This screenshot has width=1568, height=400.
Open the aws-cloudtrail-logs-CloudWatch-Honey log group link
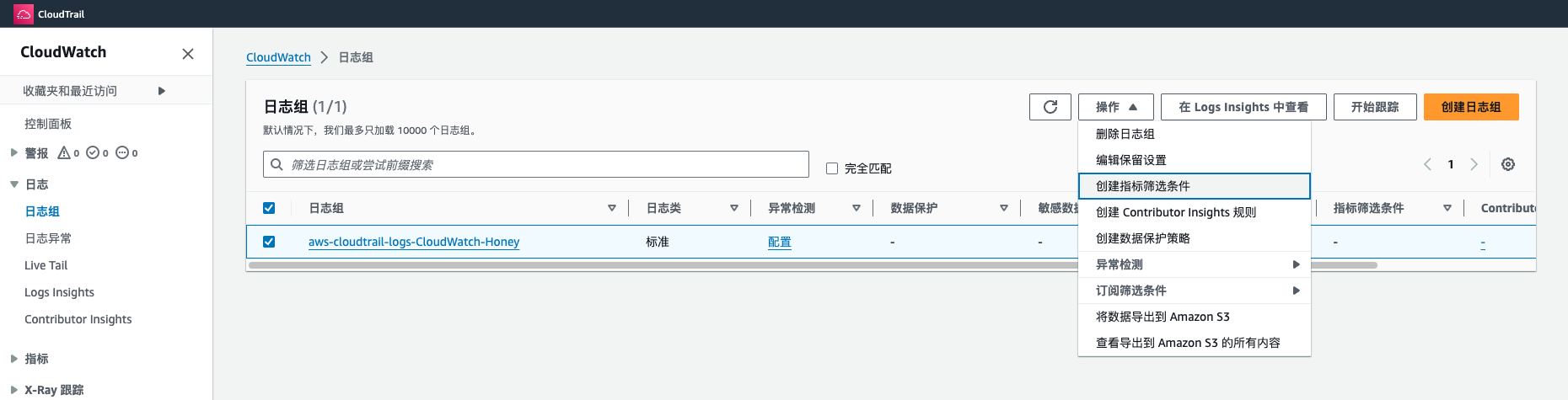click(x=413, y=242)
